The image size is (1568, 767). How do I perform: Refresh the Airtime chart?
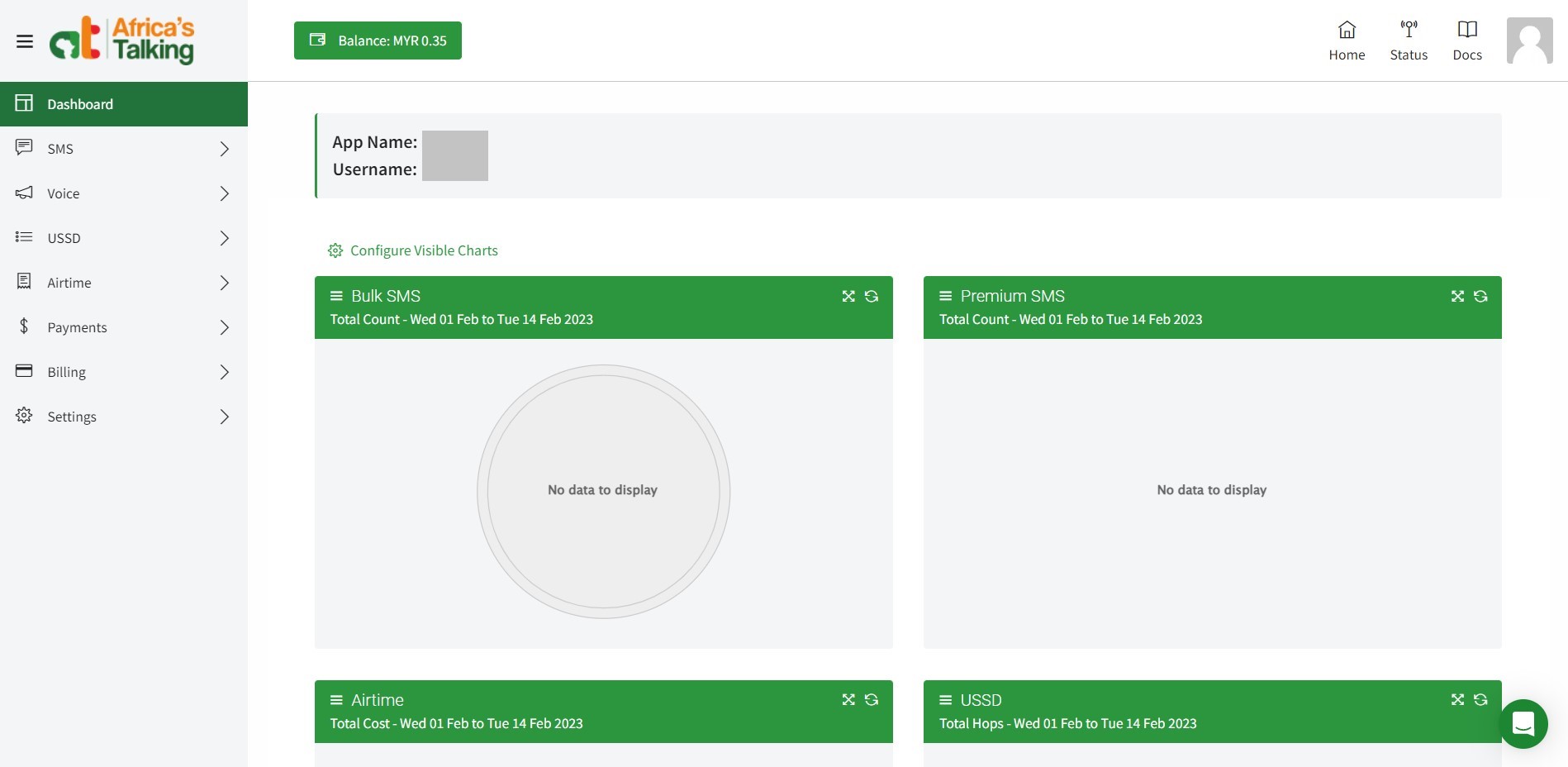872,700
